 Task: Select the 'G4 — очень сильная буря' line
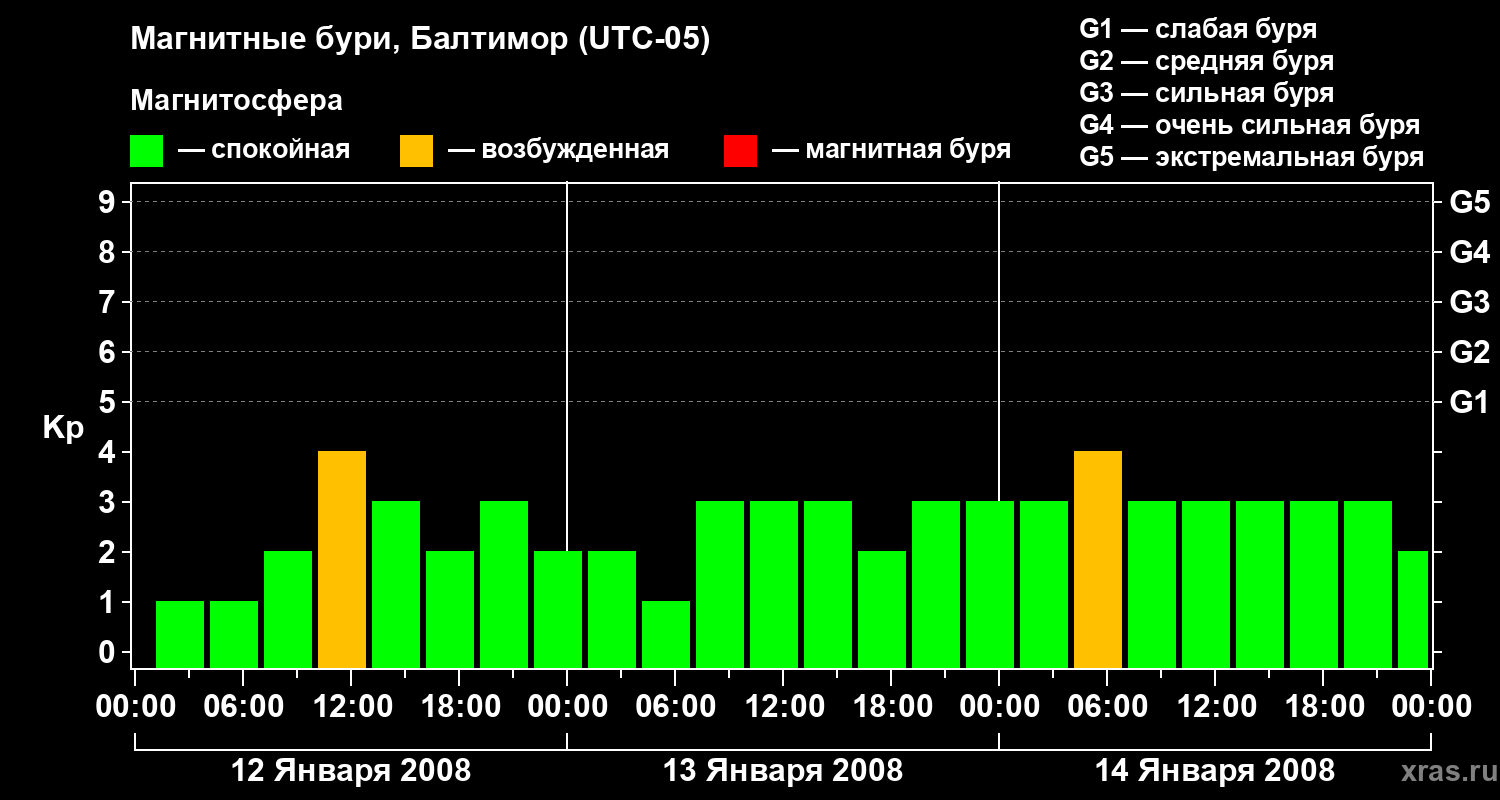click(x=1249, y=125)
